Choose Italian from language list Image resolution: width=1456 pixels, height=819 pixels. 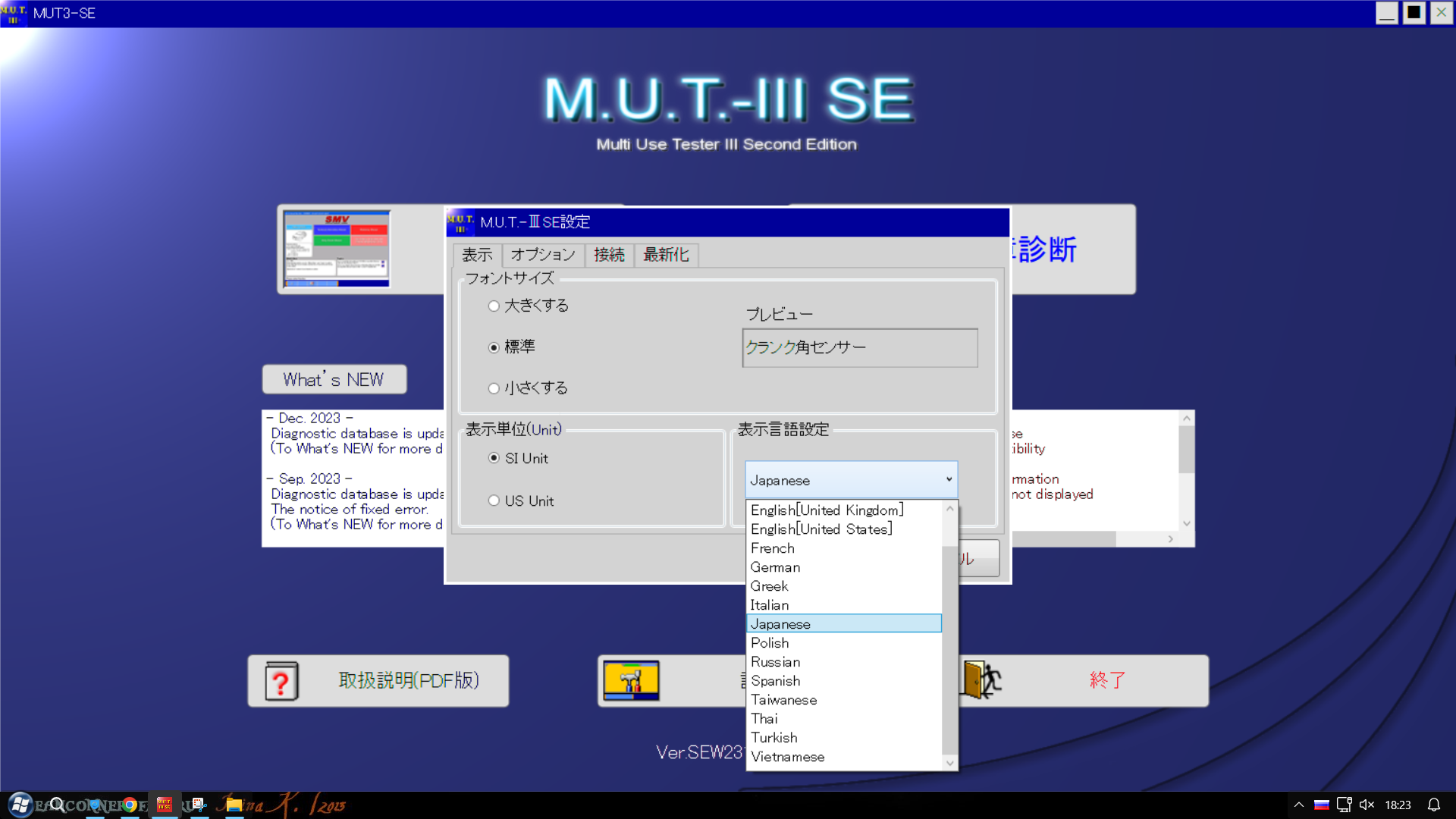pyautogui.click(x=844, y=604)
